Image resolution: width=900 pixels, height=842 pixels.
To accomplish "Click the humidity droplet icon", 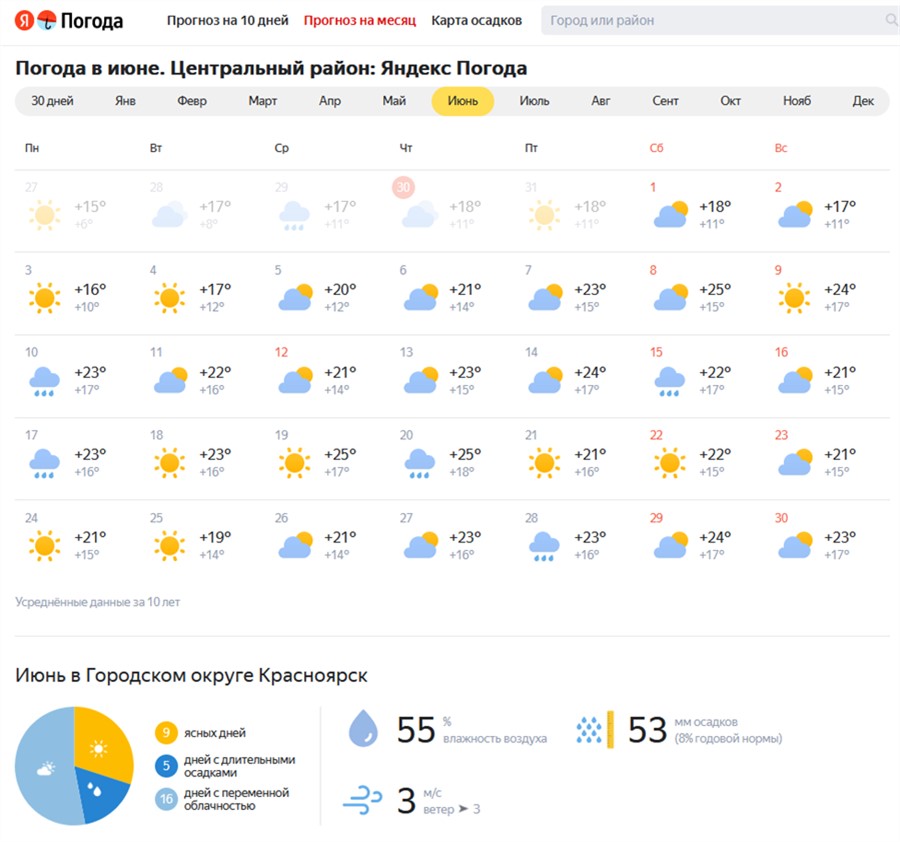I will tap(363, 728).
